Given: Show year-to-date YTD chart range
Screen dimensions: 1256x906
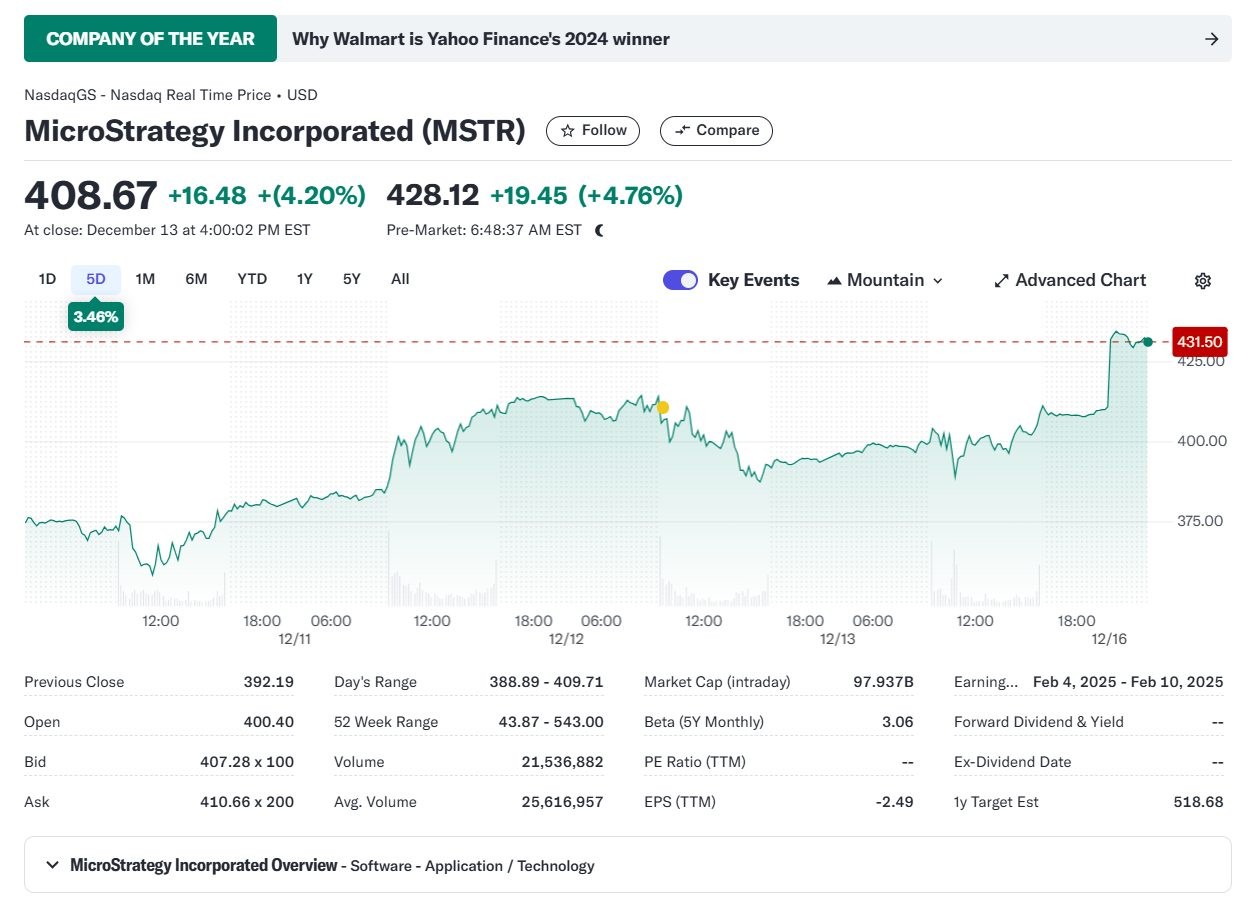Looking at the screenshot, I should [x=252, y=279].
